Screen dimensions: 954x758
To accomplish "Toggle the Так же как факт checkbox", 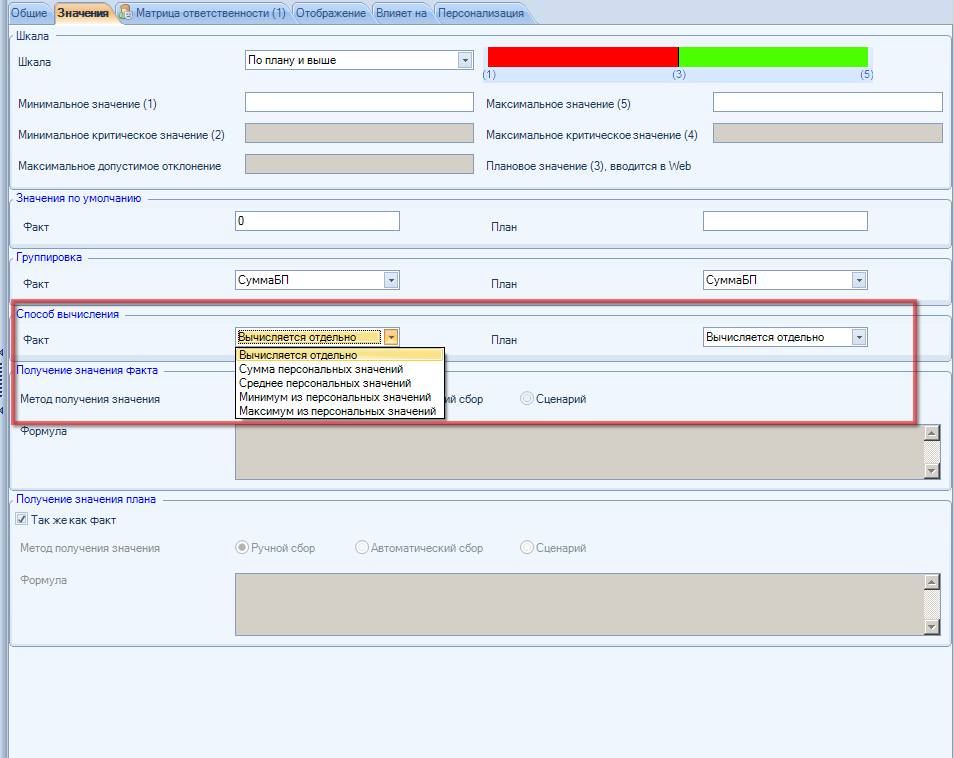I will coord(22,520).
